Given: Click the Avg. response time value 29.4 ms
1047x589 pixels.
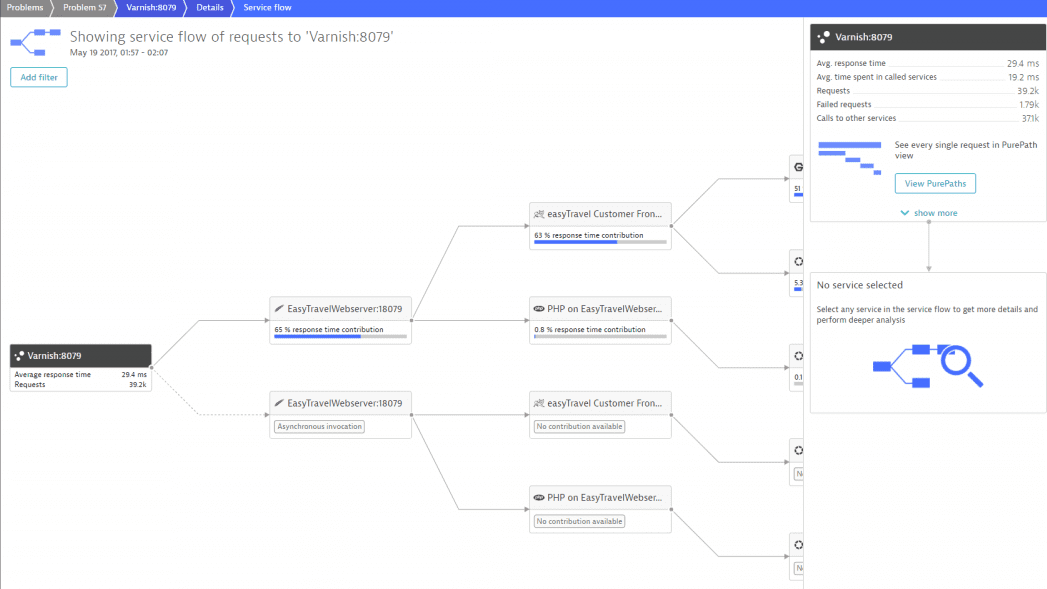Looking at the screenshot, I should coord(1023,63).
